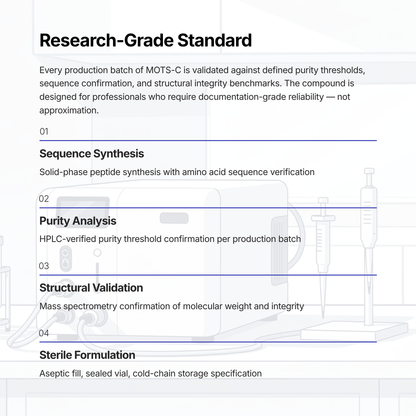This screenshot has height=416, width=416.
Task: Click the HPLC-verified purity description text
Action: tap(170, 239)
